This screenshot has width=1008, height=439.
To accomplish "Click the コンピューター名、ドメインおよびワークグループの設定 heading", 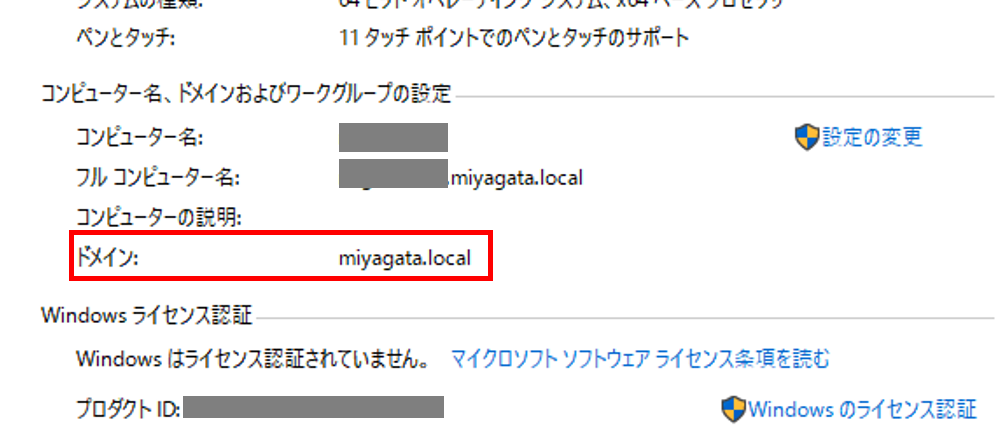I will pos(246,94).
